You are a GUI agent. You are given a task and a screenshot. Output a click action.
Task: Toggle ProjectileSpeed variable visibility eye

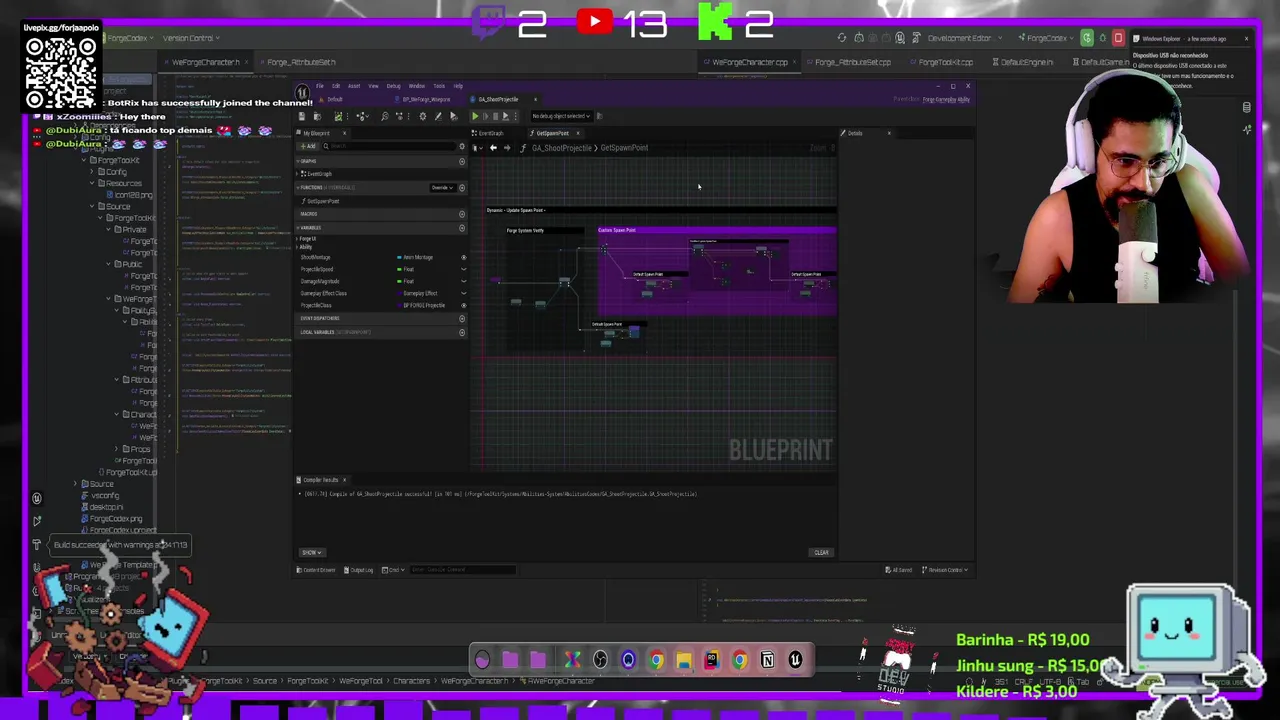463,269
